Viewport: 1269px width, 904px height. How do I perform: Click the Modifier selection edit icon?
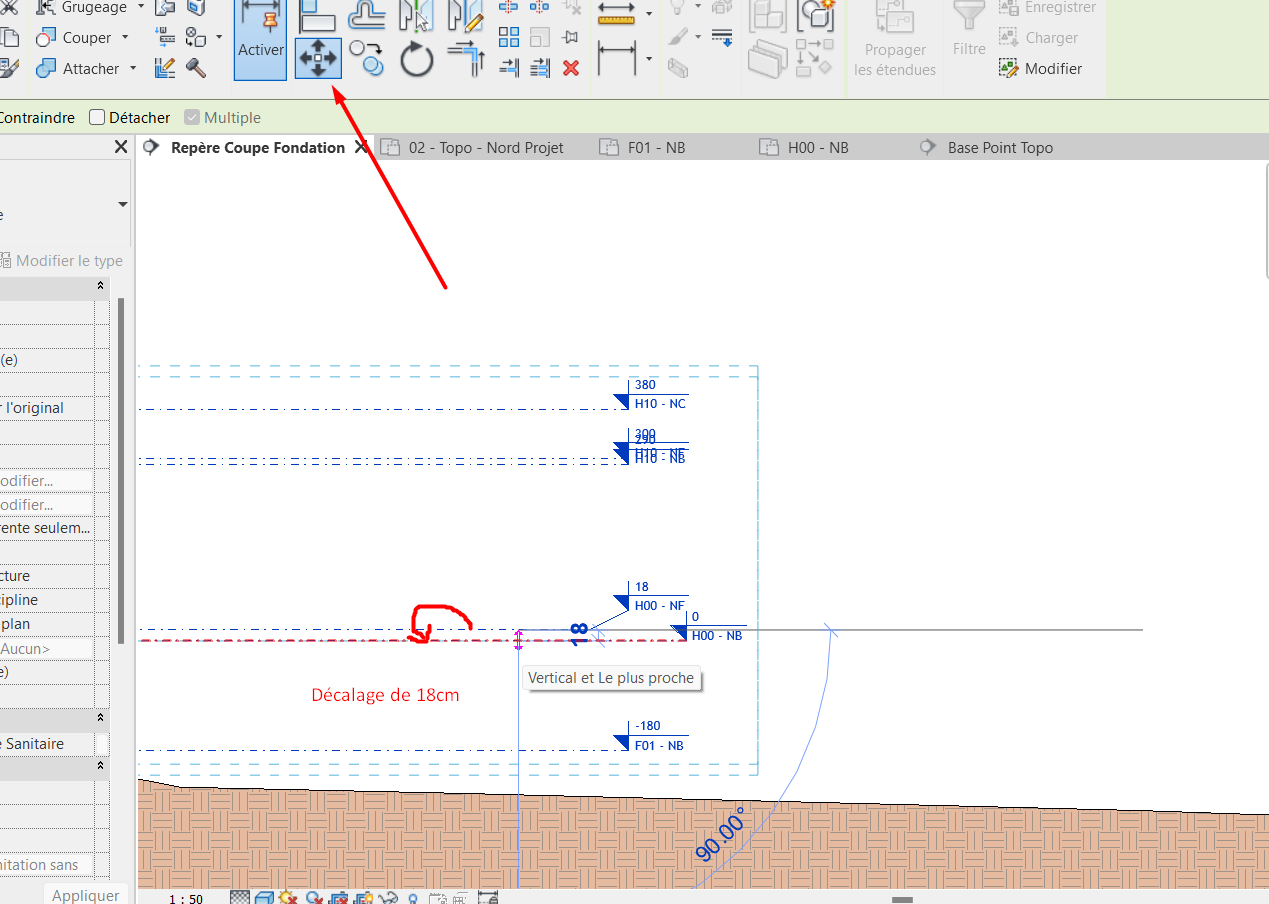(x=1009, y=69)
